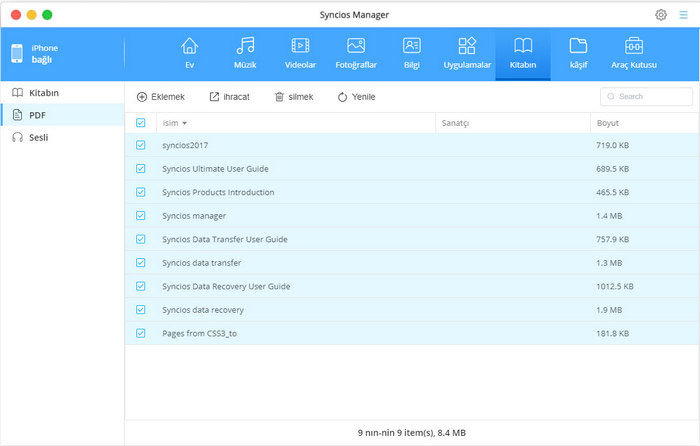
Task: Select the Kitabın books tab
Action: pyautogui.click(x=523, y=54)
